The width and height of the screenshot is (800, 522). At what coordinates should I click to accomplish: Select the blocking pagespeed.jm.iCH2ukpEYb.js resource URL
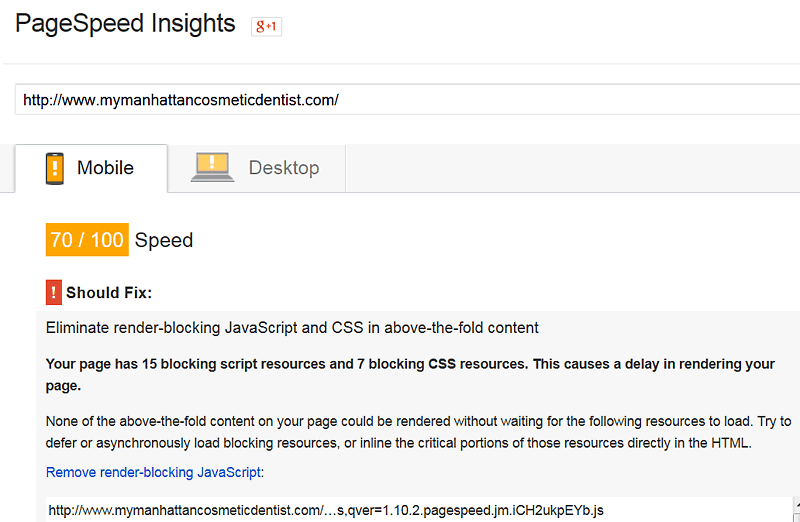[x=326, y=510]
